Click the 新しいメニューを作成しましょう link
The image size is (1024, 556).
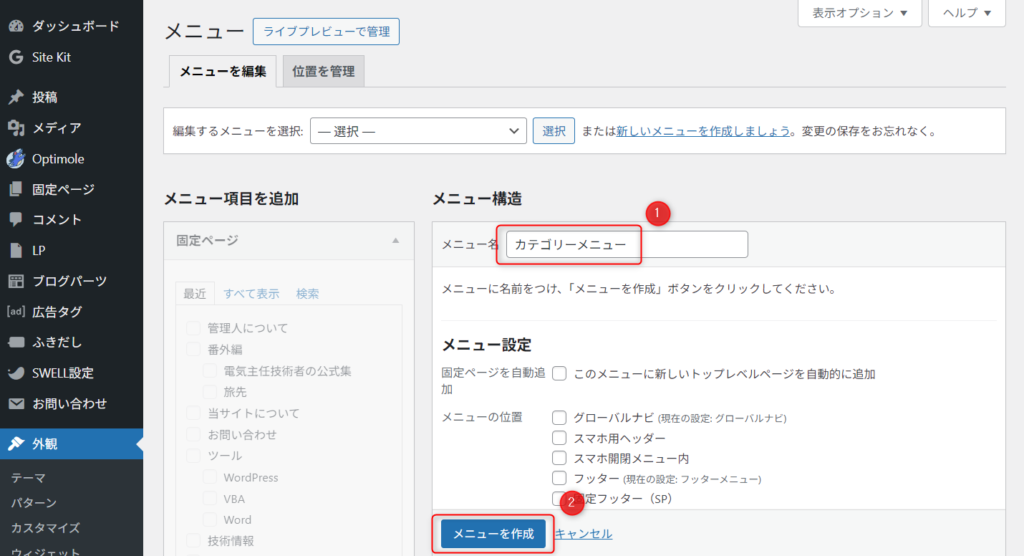704,131
